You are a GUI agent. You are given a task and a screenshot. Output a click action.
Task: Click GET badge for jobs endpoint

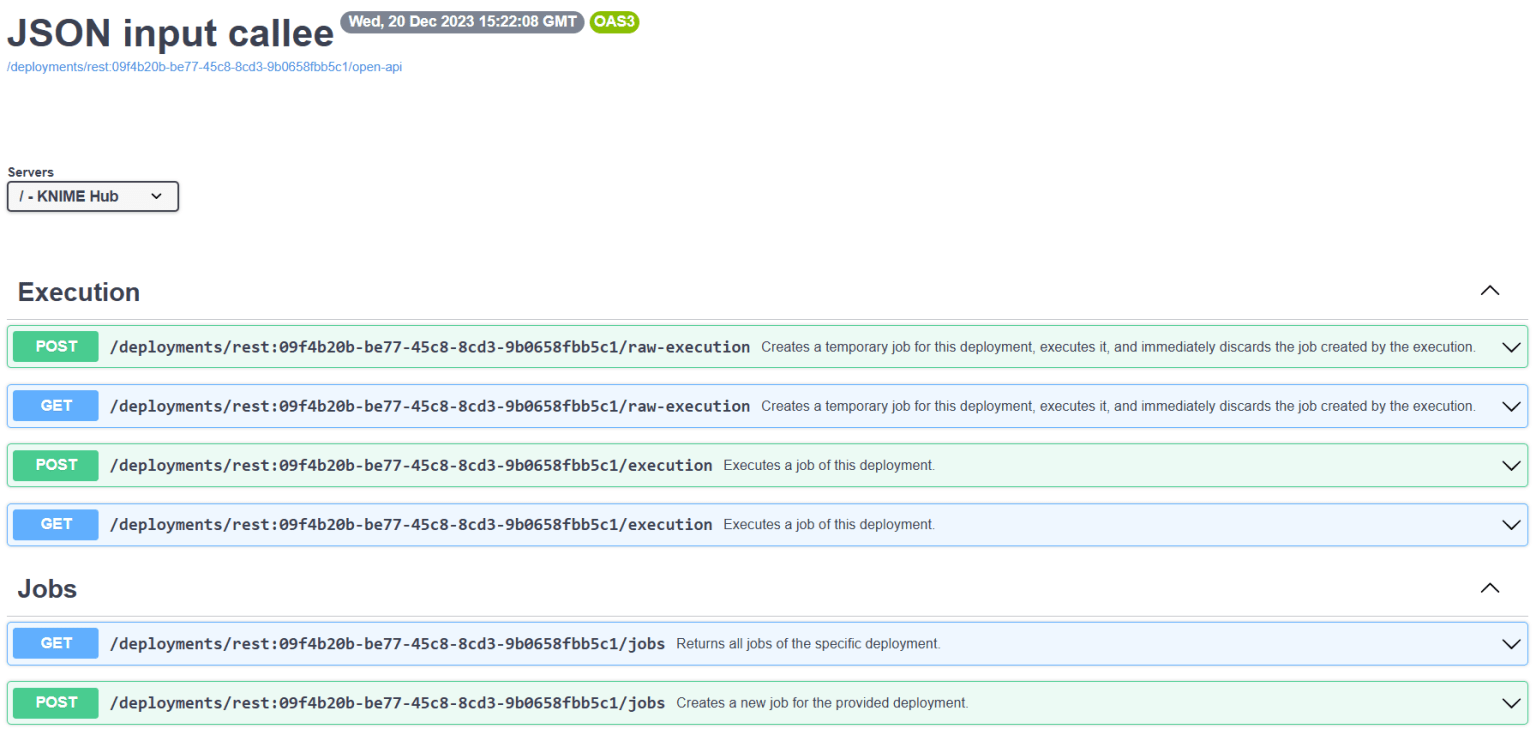56,643
